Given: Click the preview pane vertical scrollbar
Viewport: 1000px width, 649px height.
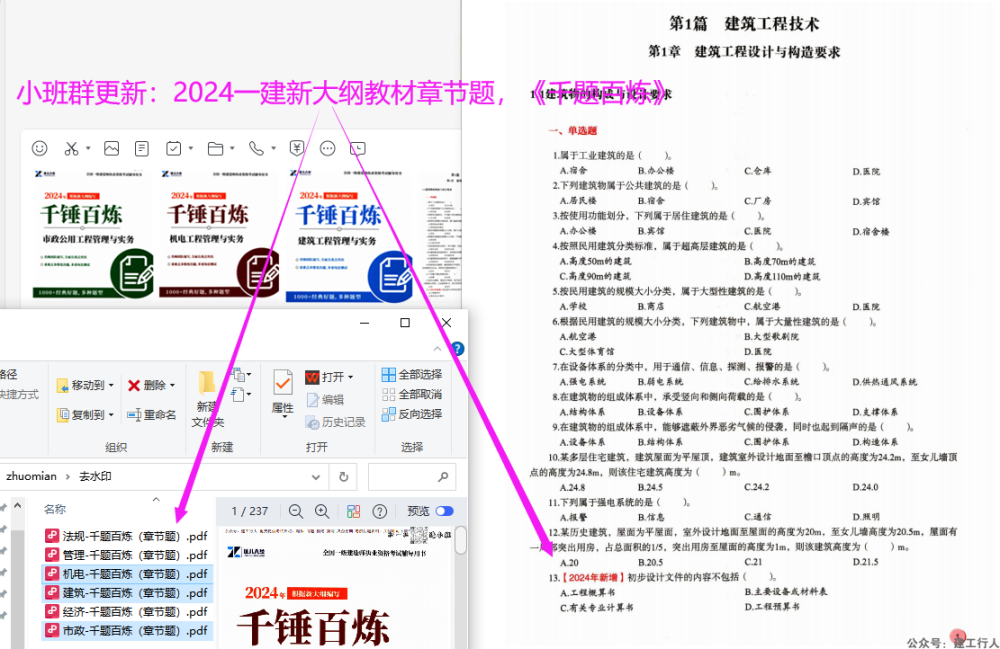Looking at the screenshot, I should [x=460, y=541].
